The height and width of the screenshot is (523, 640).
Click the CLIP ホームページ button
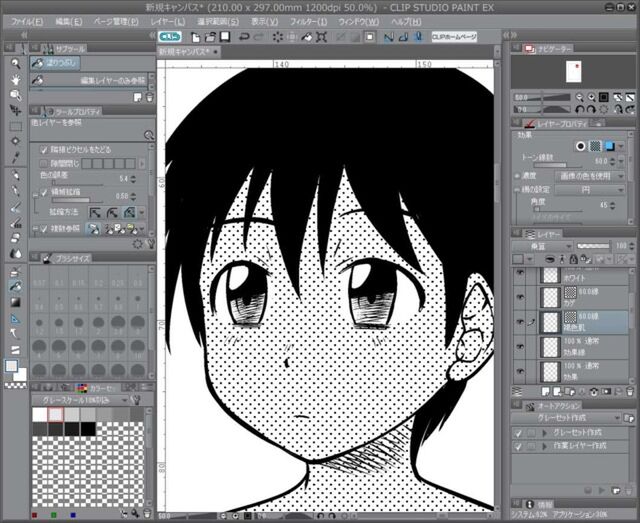454,37
